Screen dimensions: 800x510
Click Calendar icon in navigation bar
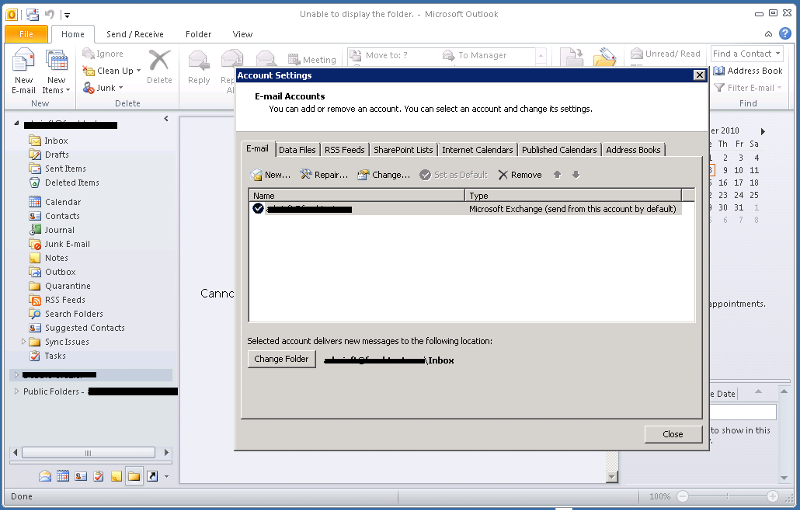click(63, 476)
